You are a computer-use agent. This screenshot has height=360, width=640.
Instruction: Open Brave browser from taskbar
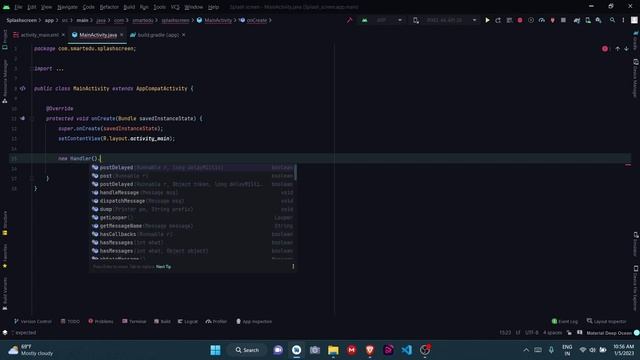370,350
